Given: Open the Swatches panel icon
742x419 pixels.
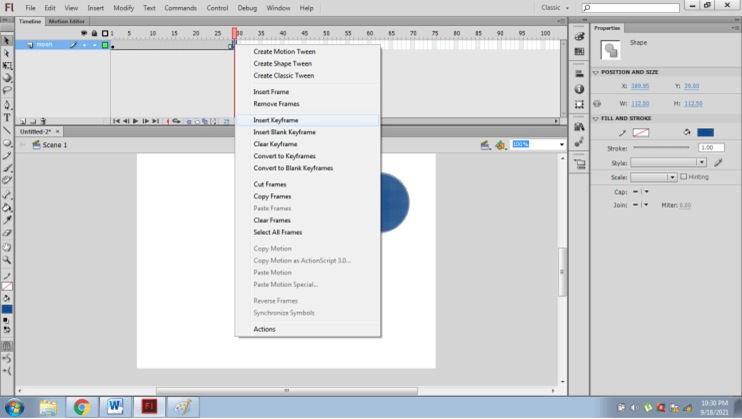Looking at the screenshot, I should pos(579,51).
